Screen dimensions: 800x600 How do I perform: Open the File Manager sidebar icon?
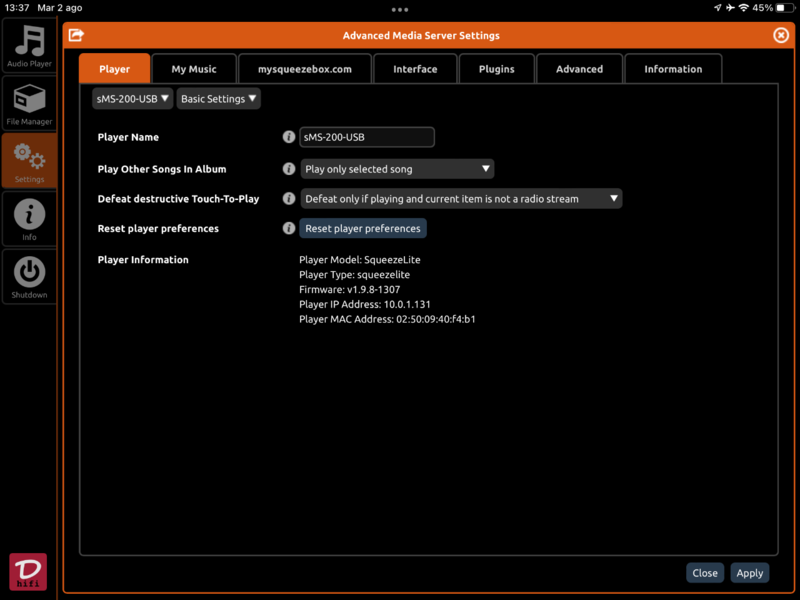(x=29, y=104)
